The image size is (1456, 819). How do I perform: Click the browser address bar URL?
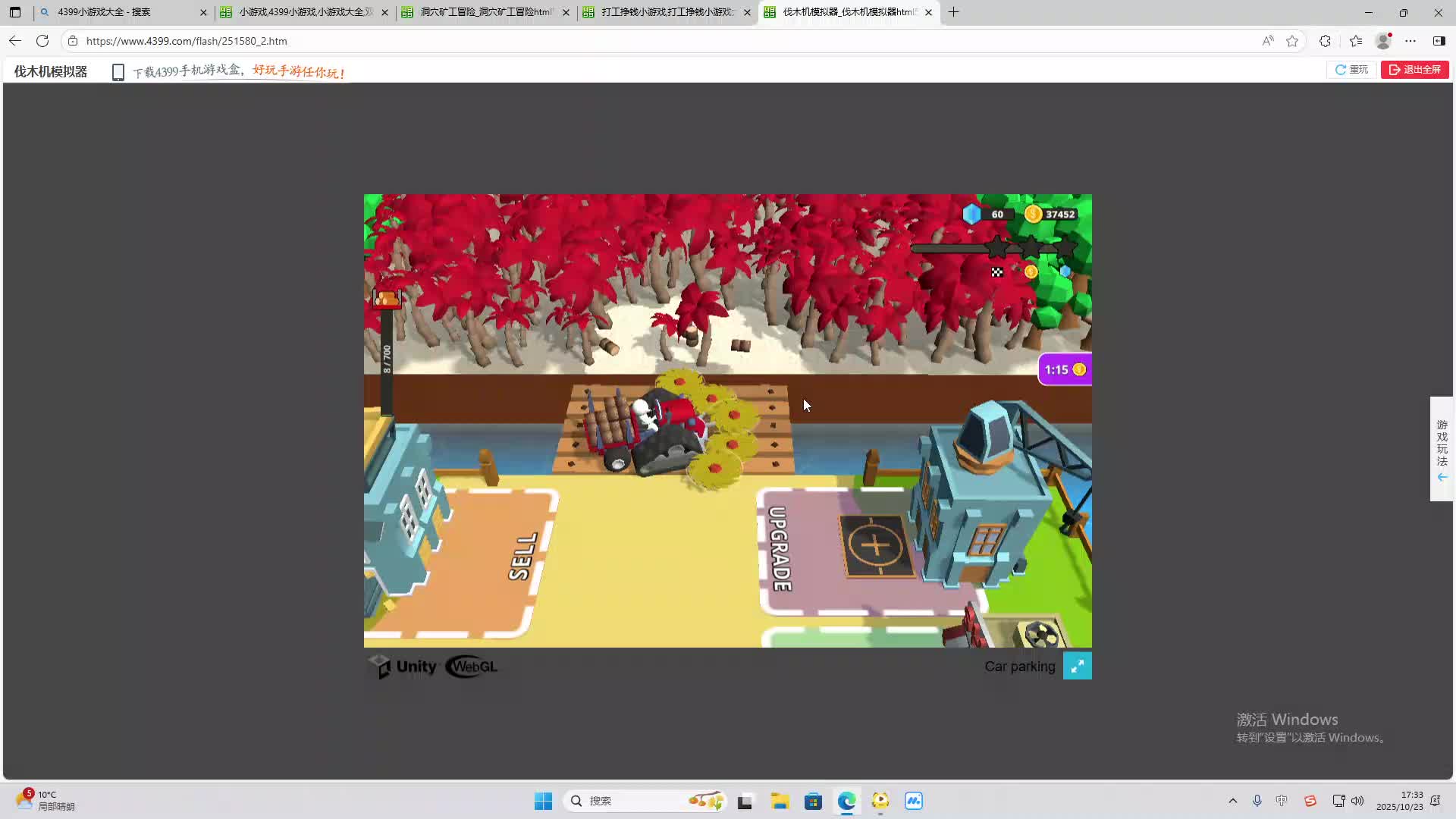(187, 41)
